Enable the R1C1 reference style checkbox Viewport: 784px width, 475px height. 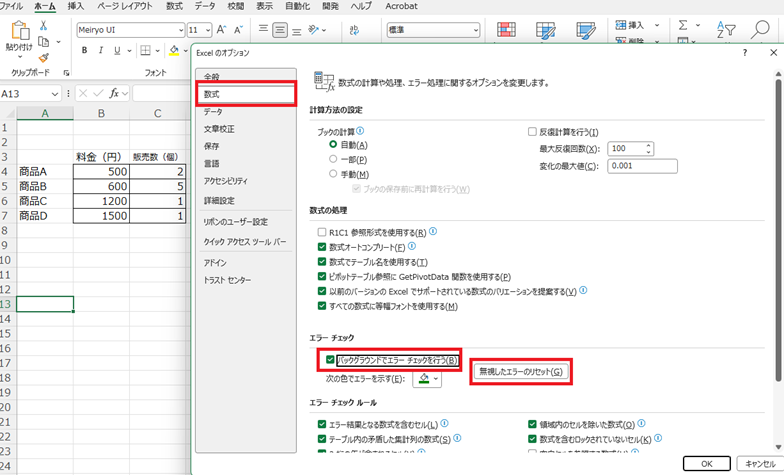(322, 232)
